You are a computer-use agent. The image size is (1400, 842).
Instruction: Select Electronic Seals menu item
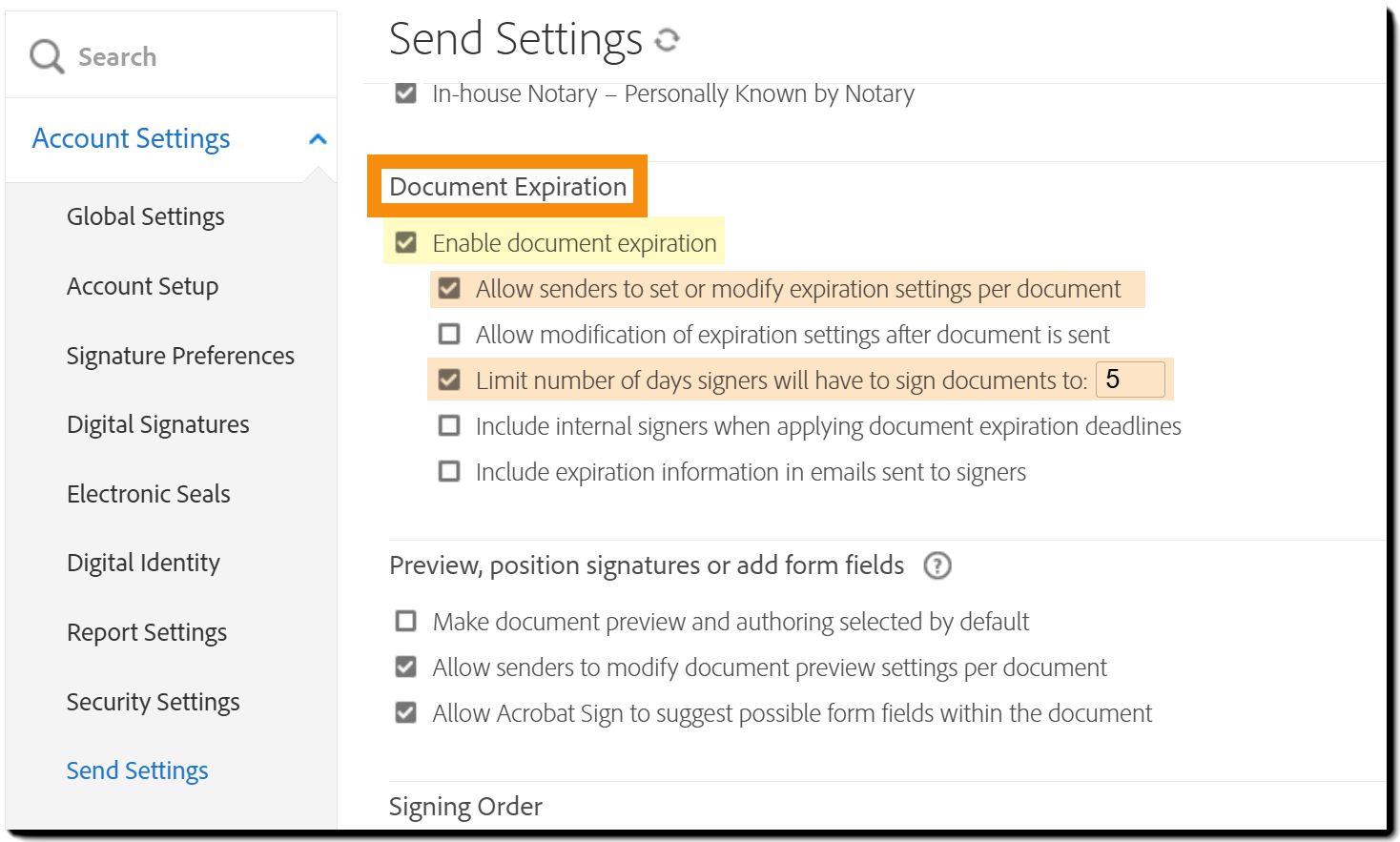coord(149,494)
